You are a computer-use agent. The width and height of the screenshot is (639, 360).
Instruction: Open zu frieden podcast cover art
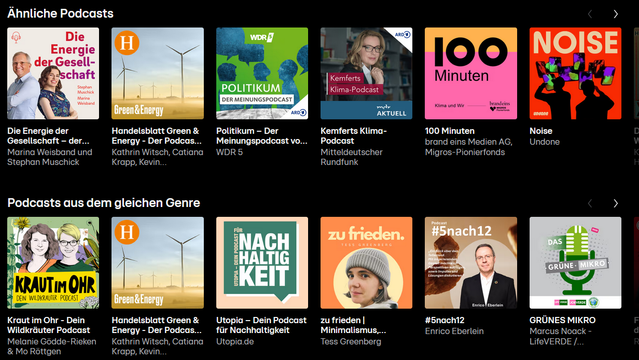[366, 263]
